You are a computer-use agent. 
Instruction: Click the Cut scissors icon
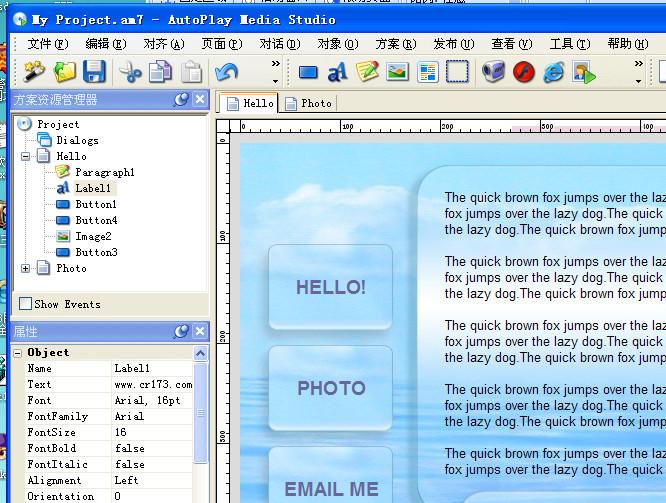[x=130, y=71]
